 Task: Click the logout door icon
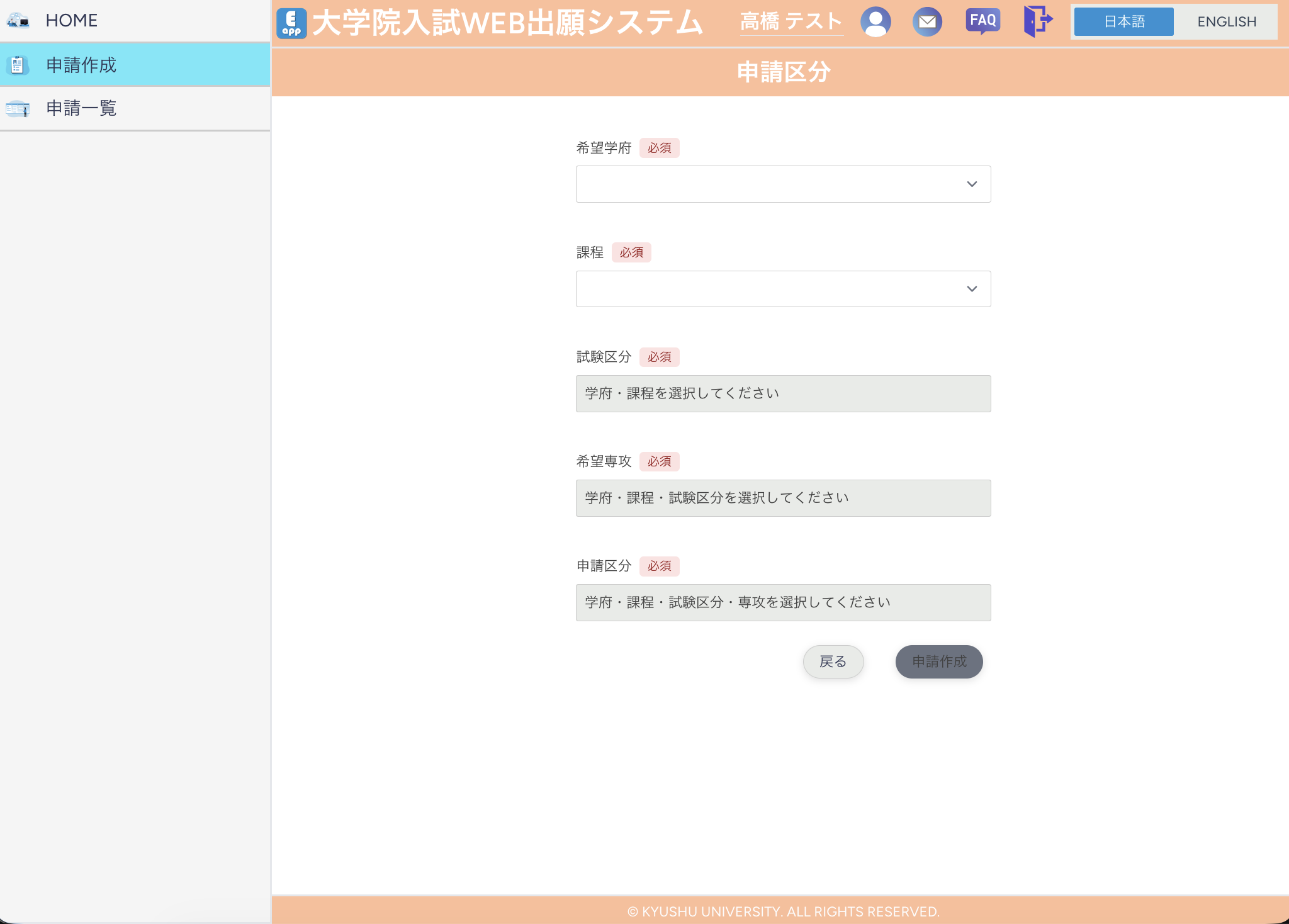pyautogui.click(x=1037, y=21)
